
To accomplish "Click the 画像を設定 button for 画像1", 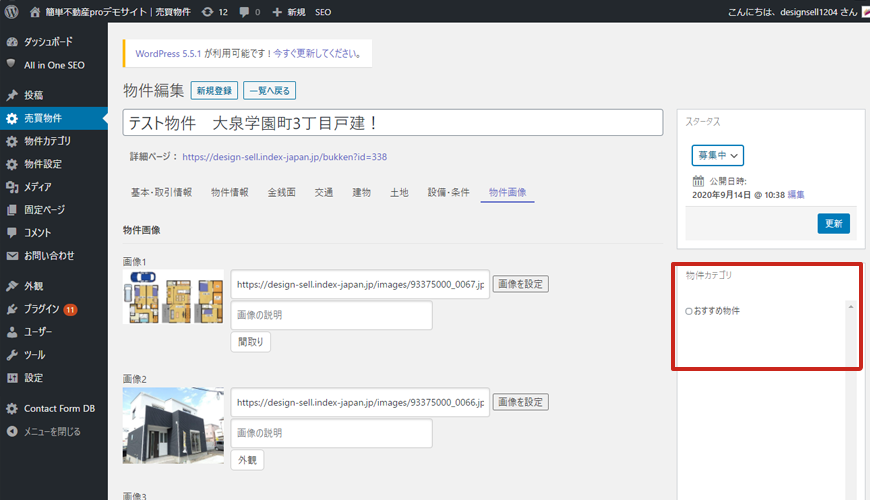I will tap(520, 284).
